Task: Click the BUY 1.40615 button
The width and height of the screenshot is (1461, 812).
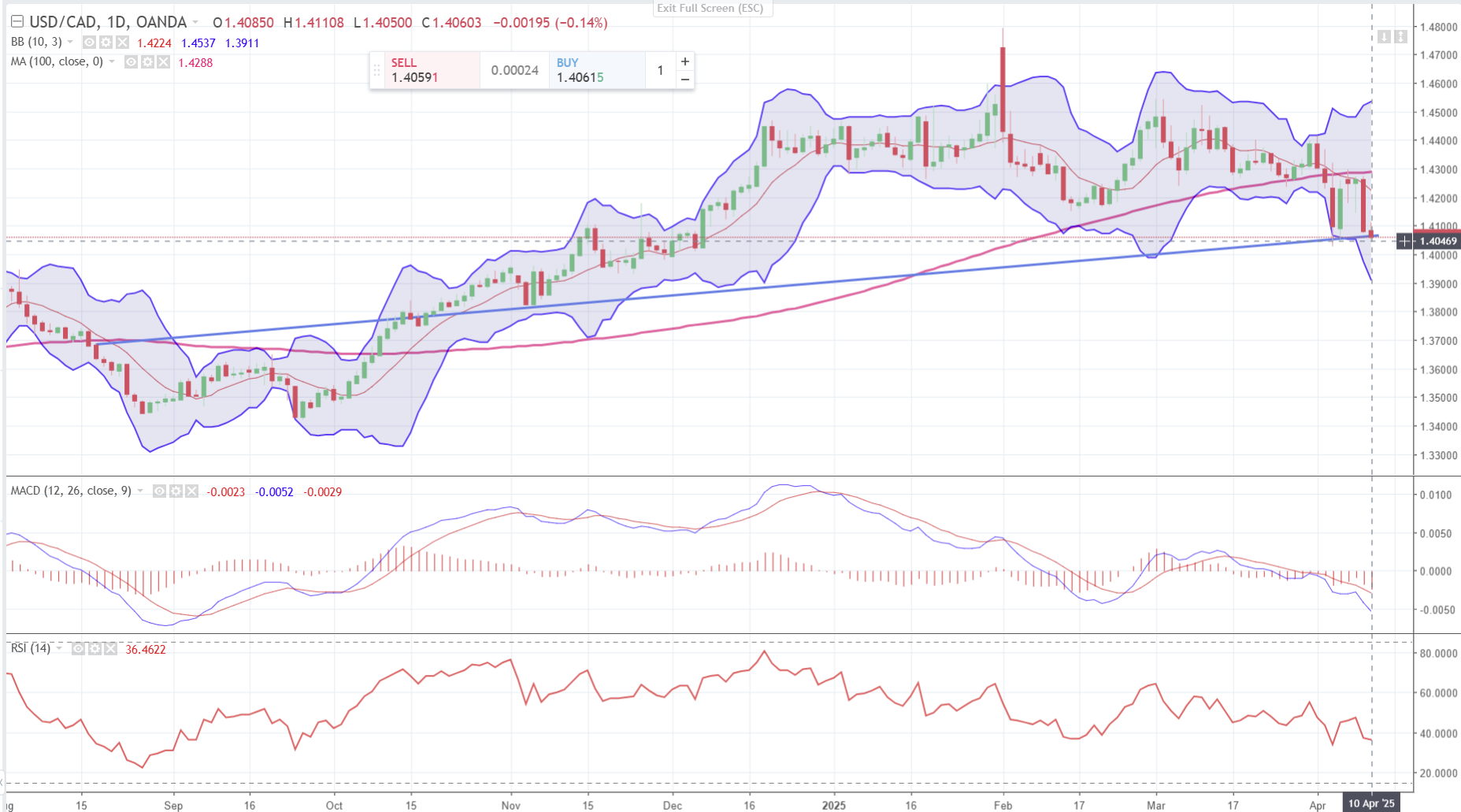Action: pyautogui.click(x=596, y=70)
